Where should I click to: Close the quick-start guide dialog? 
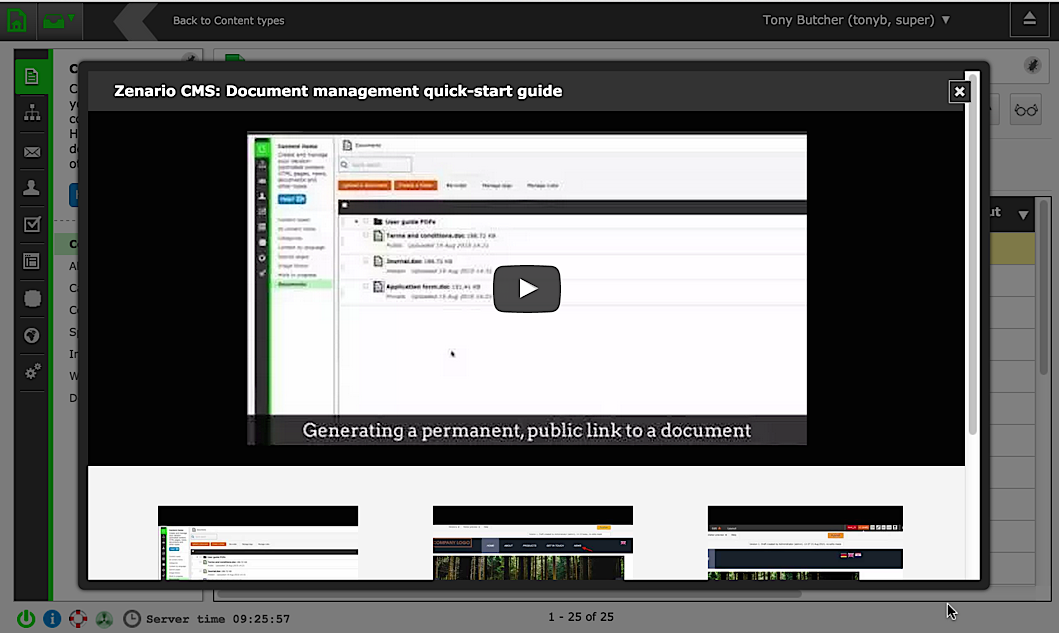coord(959,91)
